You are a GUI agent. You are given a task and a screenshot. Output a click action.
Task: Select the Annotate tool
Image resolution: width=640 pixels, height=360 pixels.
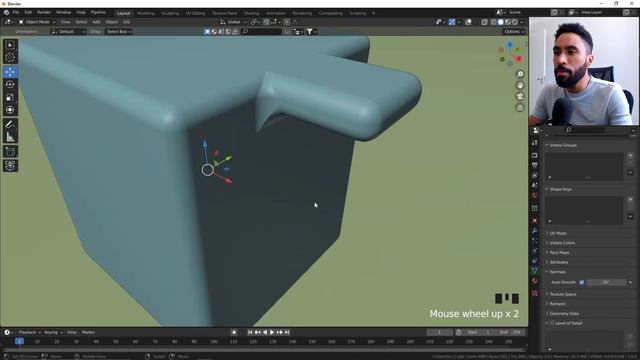click(x=10, y=124)
